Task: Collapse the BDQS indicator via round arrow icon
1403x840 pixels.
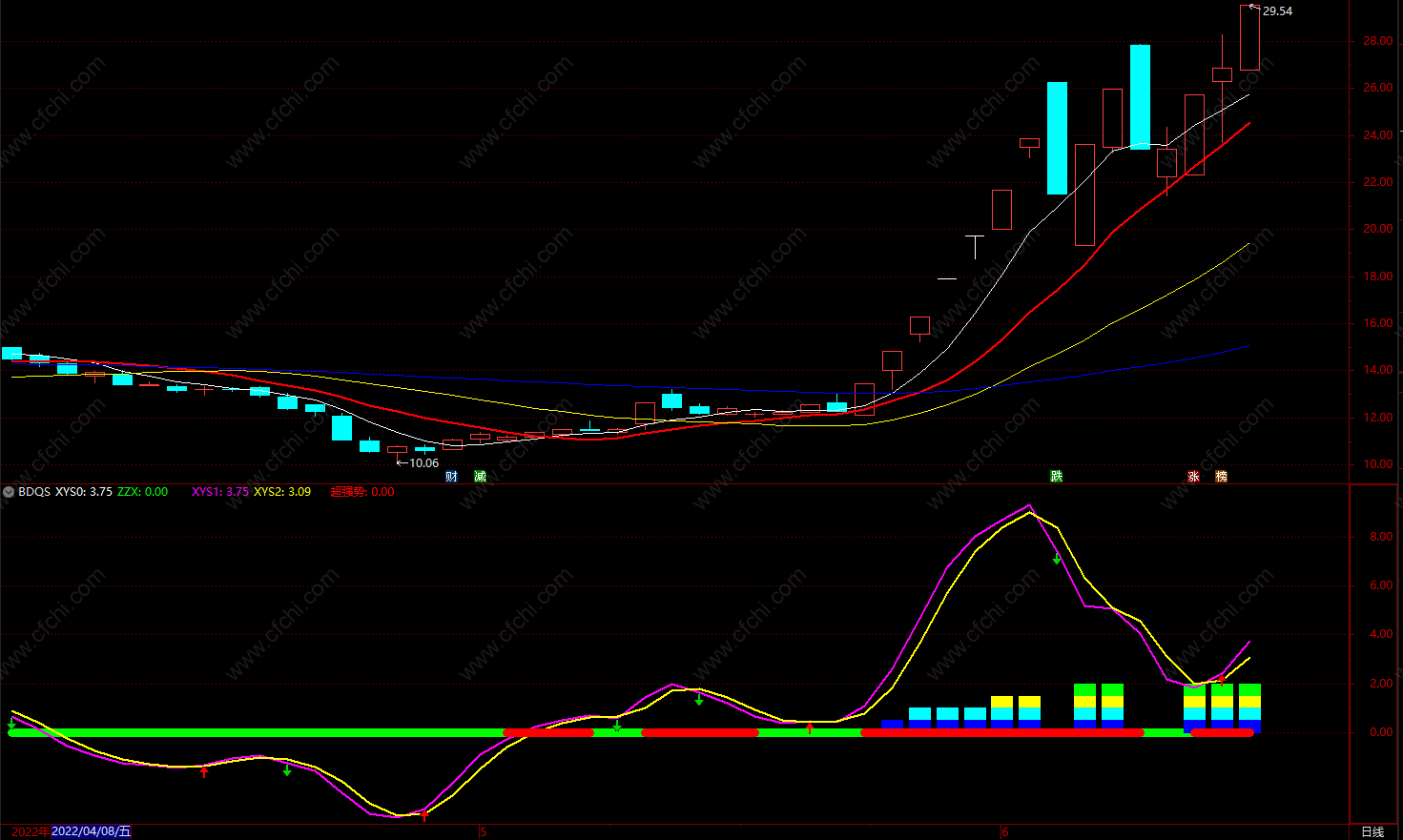Action: pyautogui.click(x=9, y=492)
